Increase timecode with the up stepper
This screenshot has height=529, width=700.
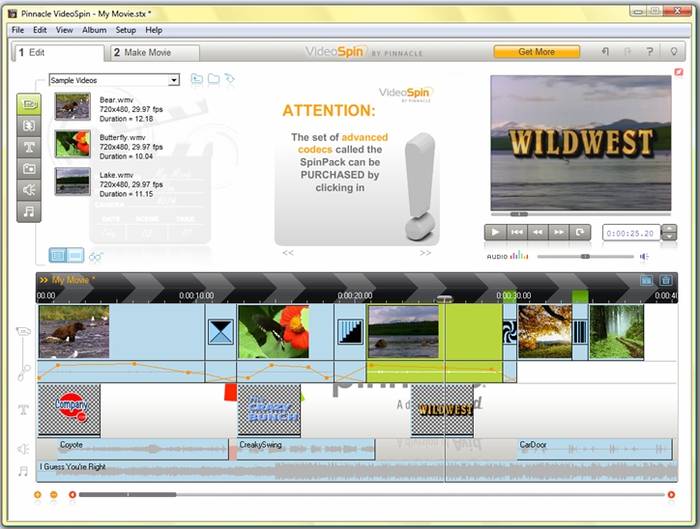(x=669, y=228)
